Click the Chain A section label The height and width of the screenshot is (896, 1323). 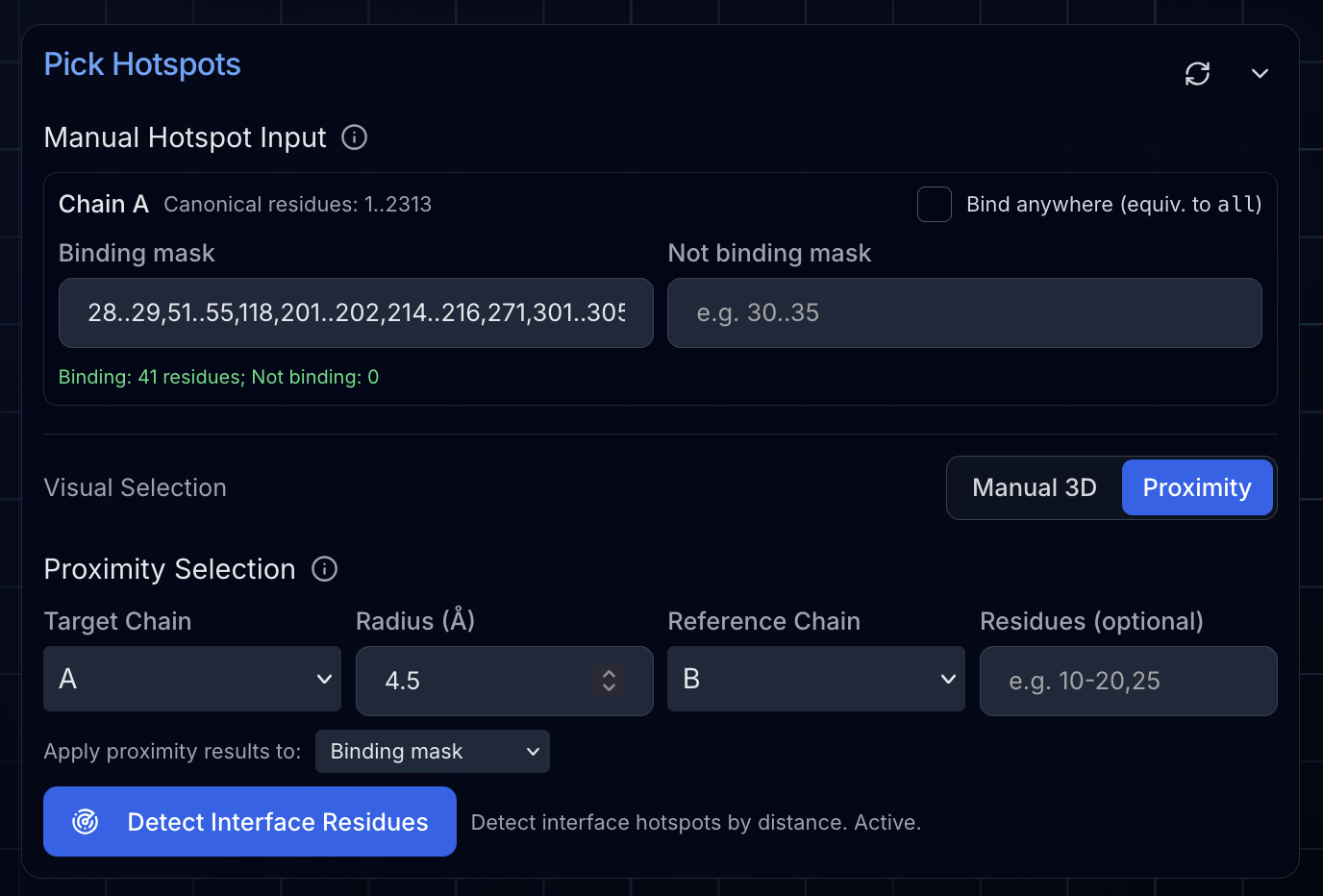104,204
